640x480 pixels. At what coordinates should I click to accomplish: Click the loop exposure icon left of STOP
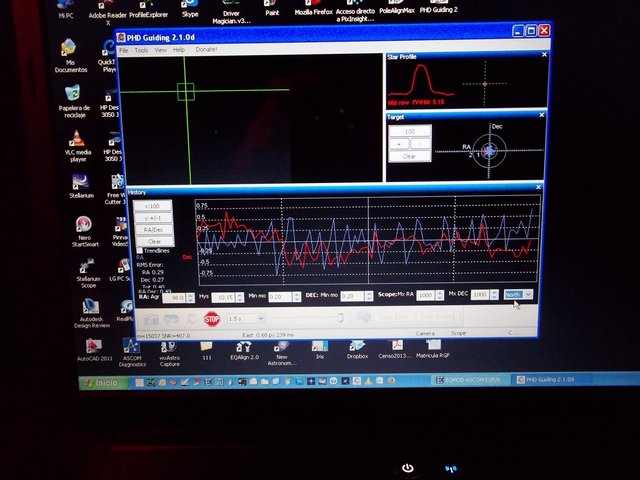(x=191, y=319)
